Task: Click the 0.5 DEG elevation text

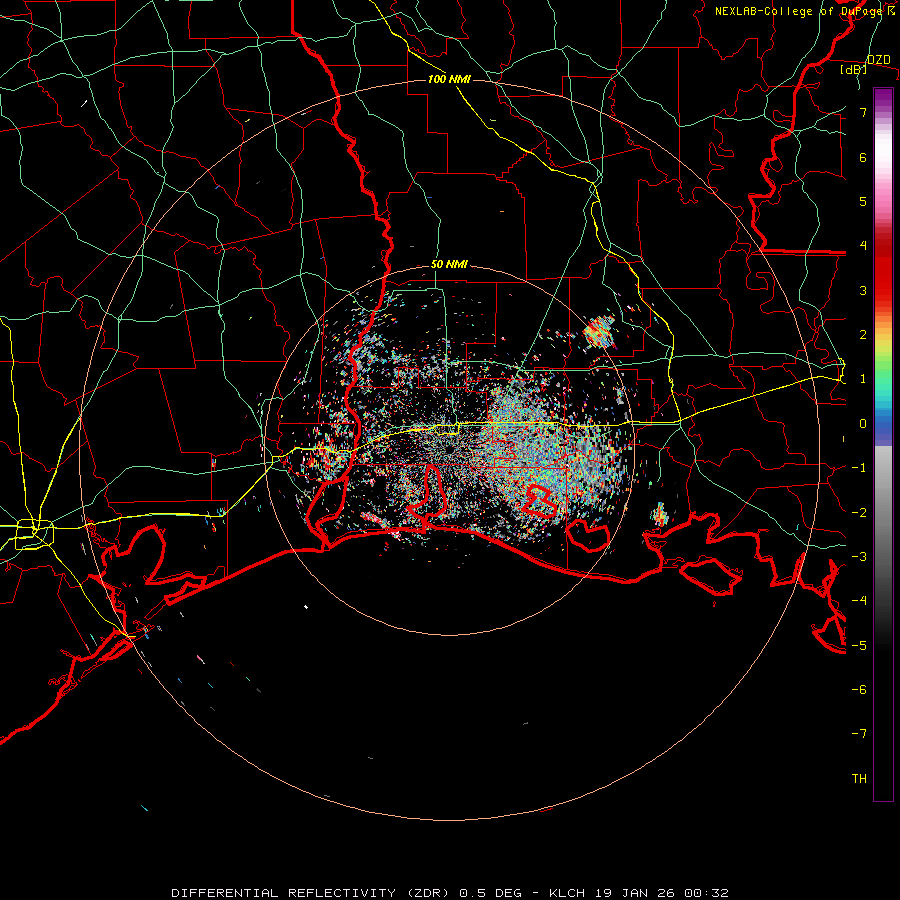Action: tap(491, 893)
